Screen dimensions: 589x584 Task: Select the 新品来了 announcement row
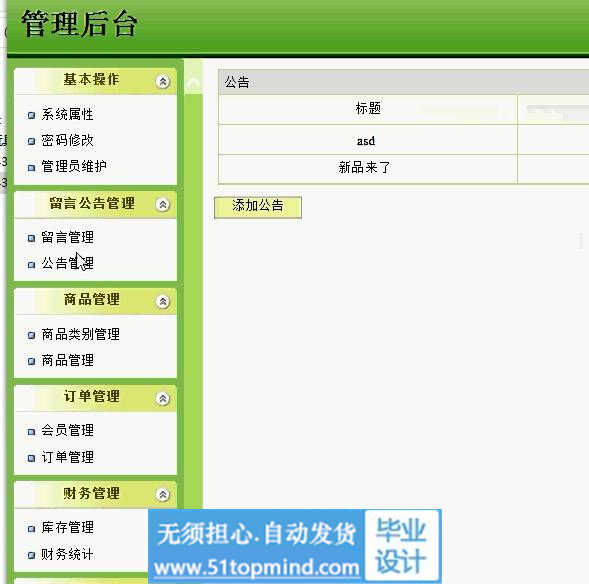(x=403, y=168)
